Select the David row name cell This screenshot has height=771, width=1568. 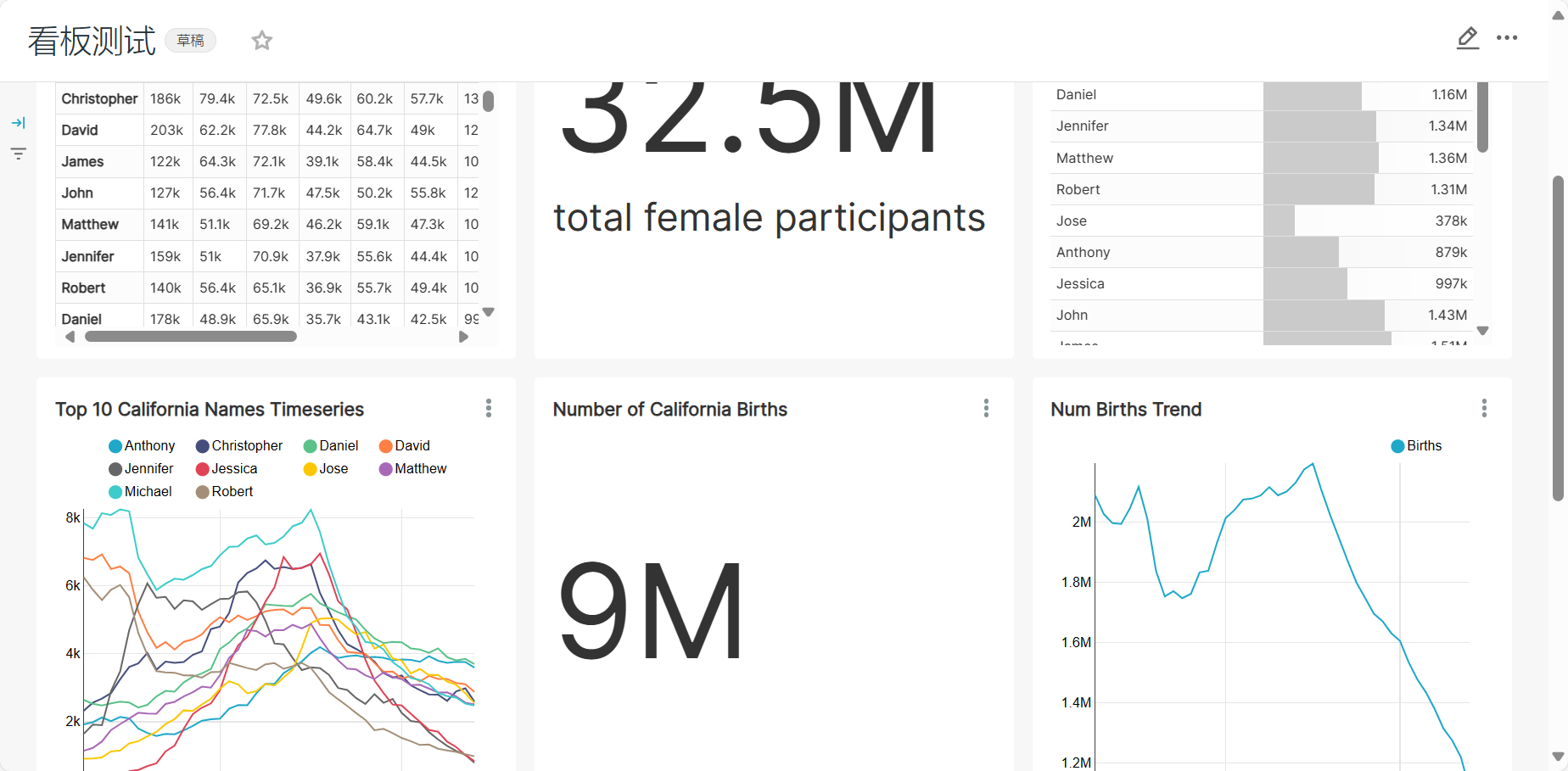point(99,130)
